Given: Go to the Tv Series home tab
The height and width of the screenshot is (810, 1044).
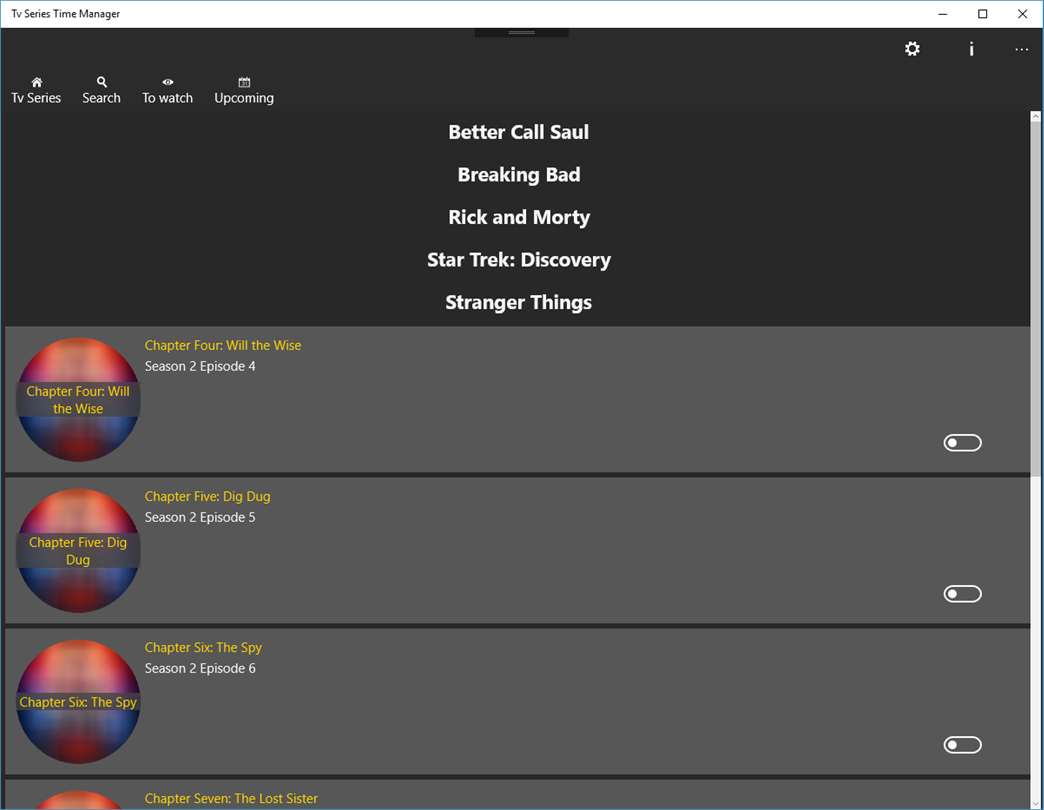Looking at the screenshot, I should coord(36,91).
